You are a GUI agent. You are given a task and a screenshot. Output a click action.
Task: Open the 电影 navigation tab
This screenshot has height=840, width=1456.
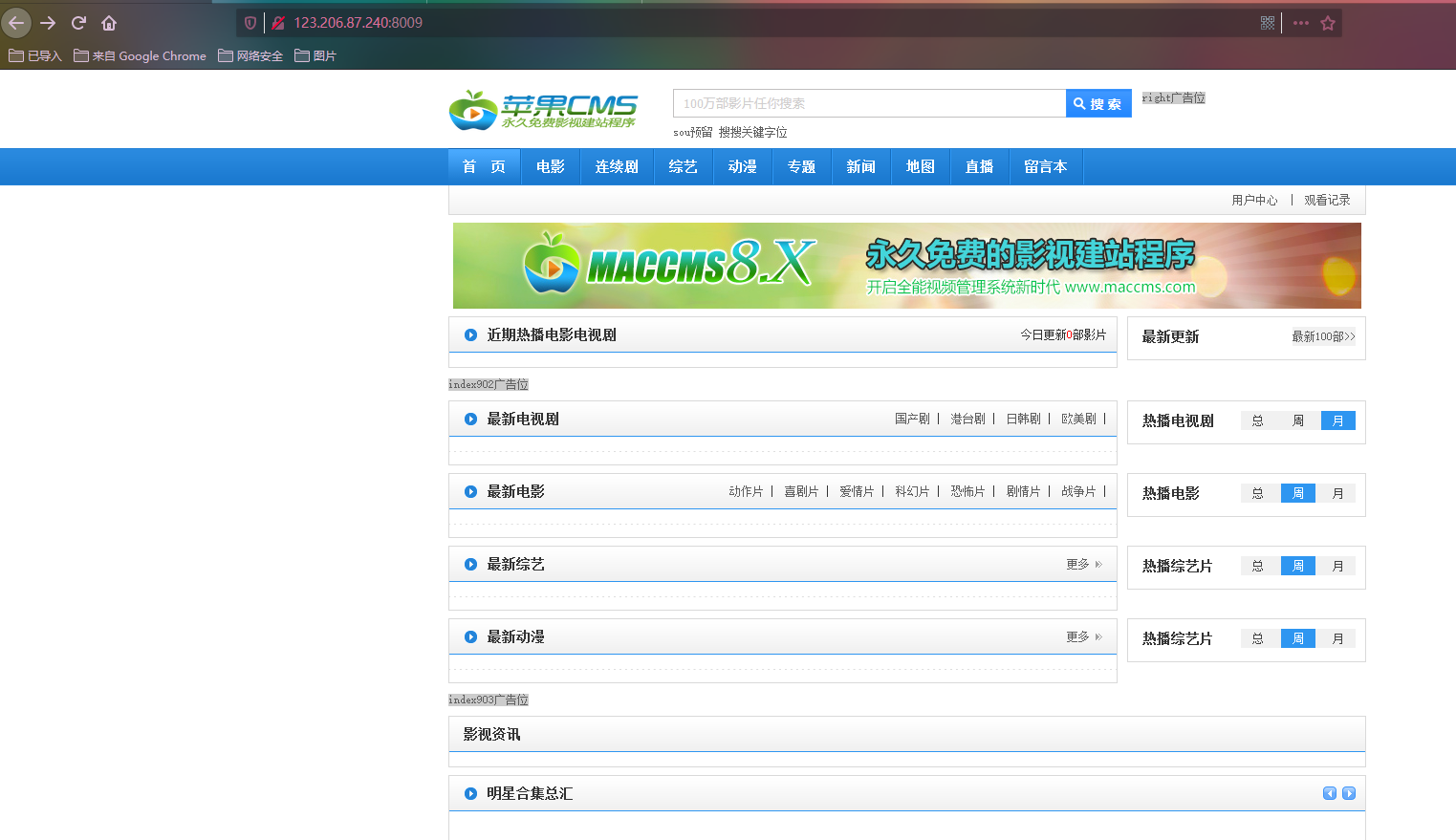click(551, 166)
